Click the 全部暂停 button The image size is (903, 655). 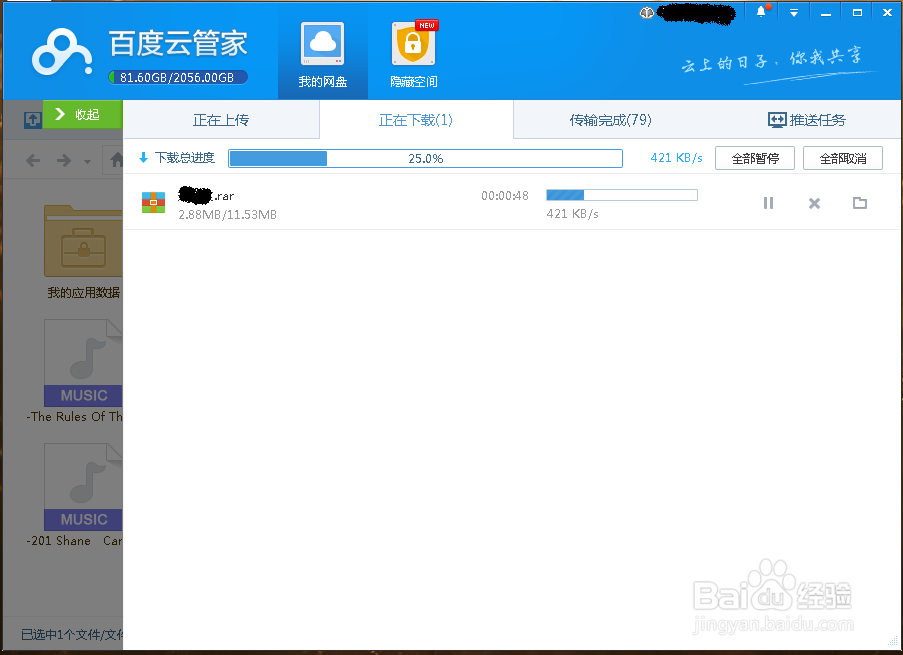755,158
